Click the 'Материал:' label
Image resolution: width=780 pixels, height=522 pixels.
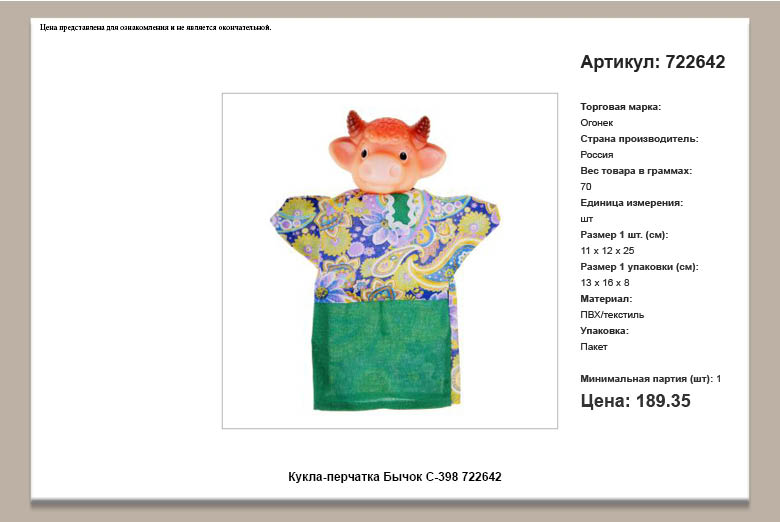(x=606, y=299)
